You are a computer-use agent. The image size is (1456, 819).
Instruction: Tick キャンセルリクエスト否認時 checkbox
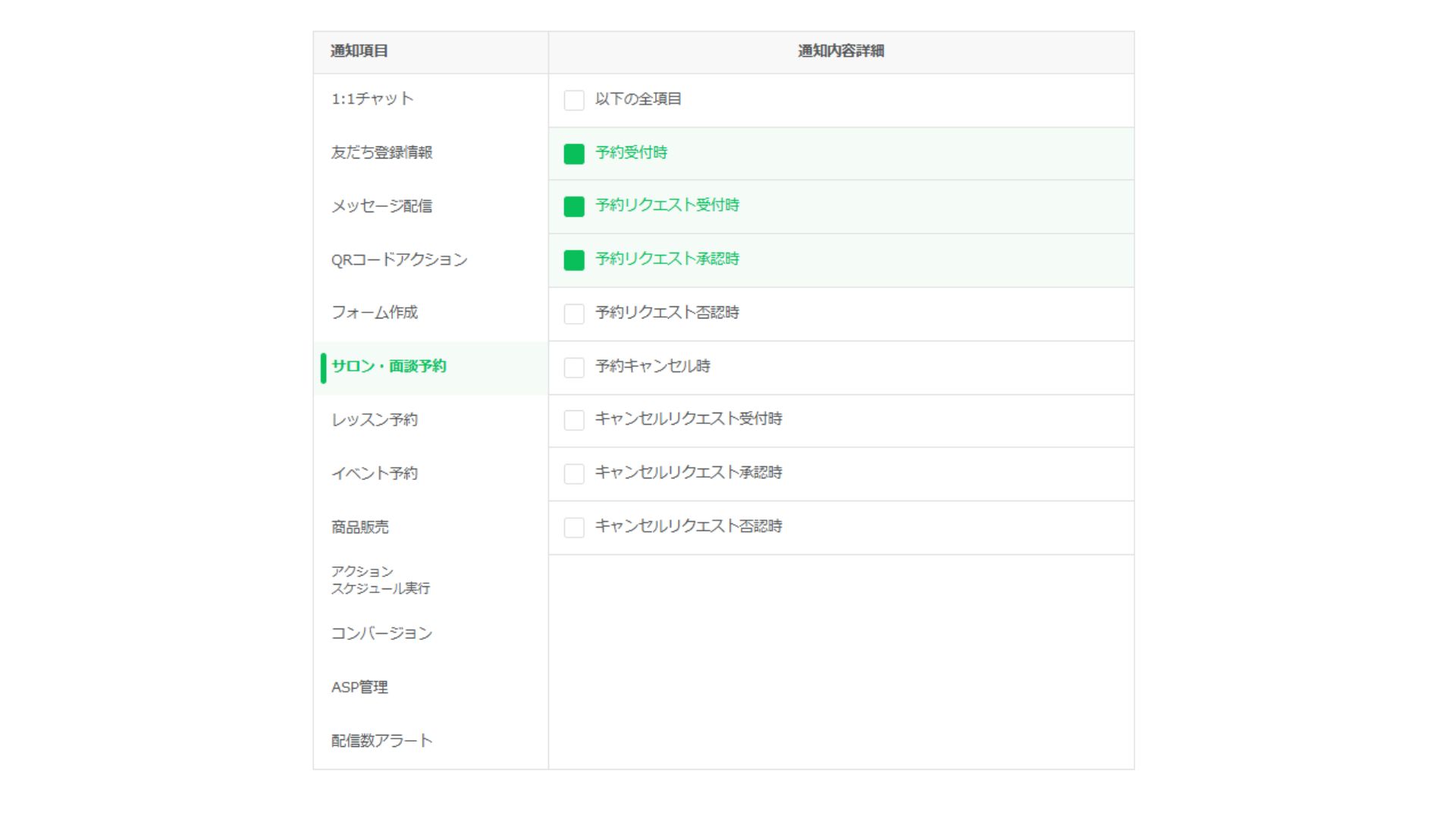click(x=574, y=528)
